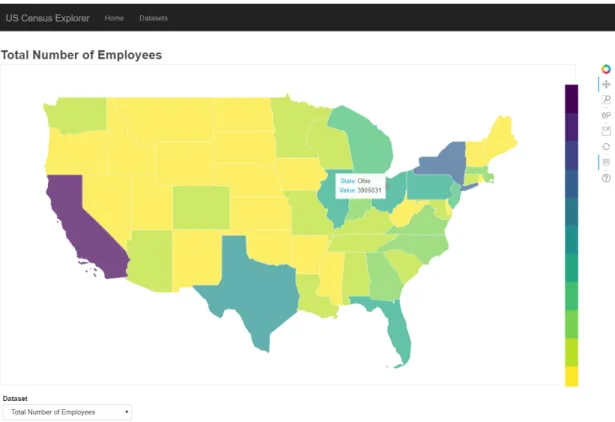Toggle the Hover tool
Image resolution: width=615 pixels, height=422 pixels.
606,162
